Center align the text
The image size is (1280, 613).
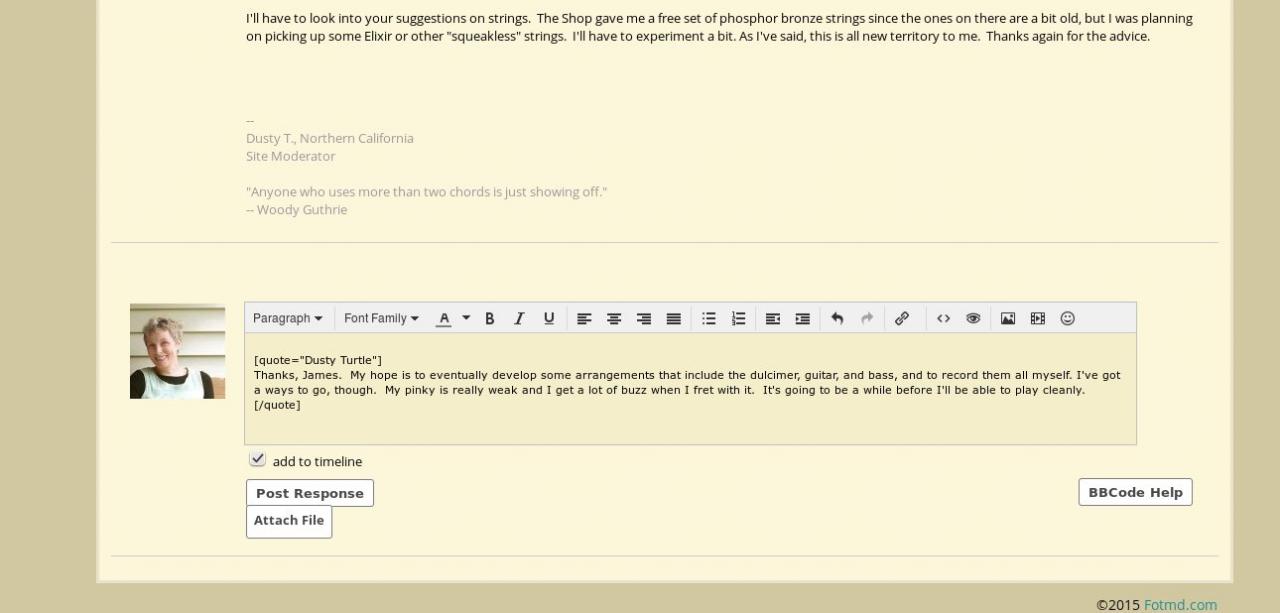[x=614, y=318]
